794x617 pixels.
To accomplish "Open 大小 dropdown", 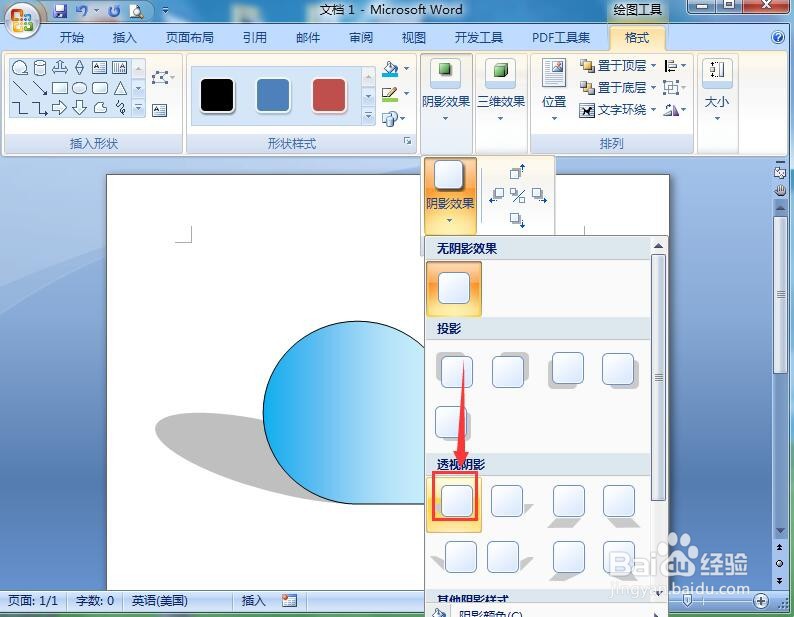I will (717, 90).
